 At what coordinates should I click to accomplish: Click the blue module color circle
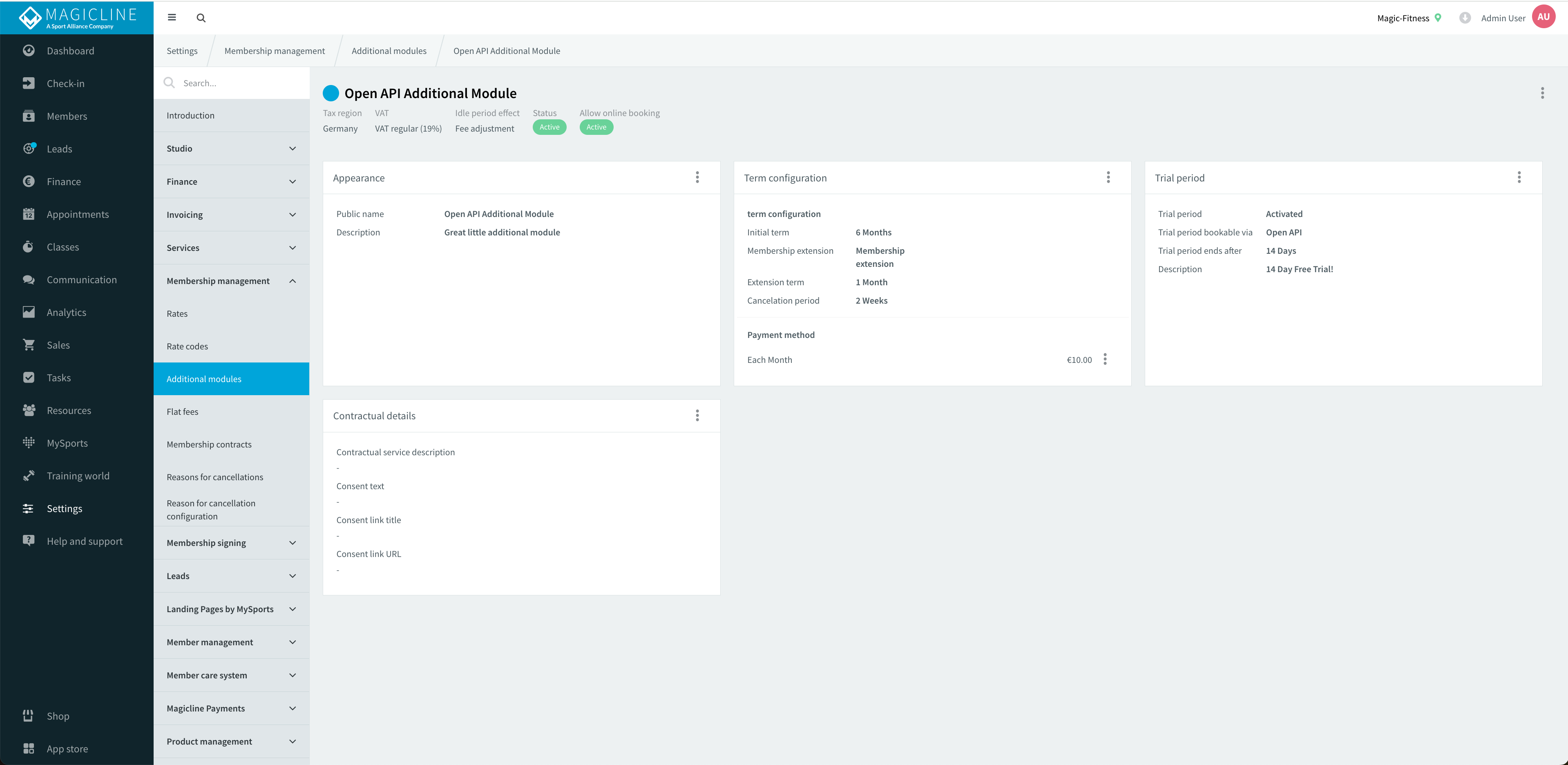coord(331,93)
